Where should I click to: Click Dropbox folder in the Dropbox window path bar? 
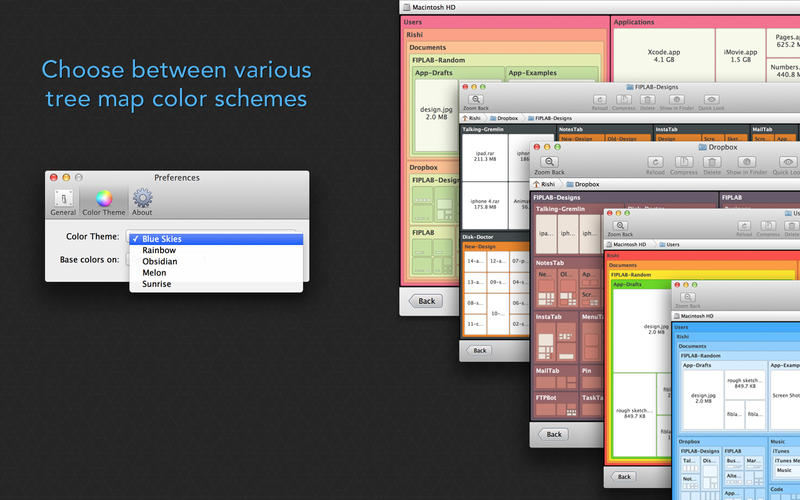tap(583, 184)
